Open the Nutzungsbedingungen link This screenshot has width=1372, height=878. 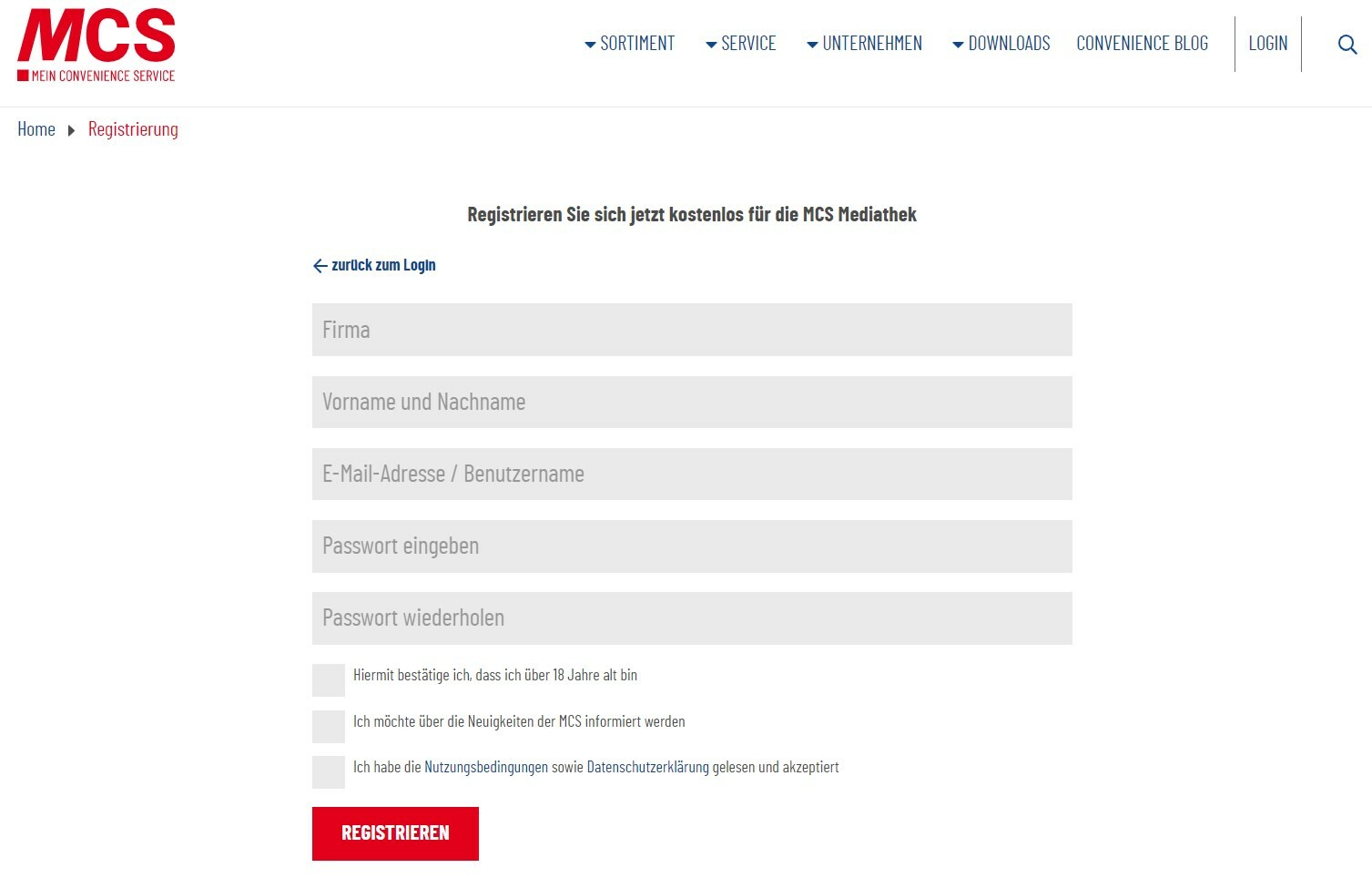pyautogui.click(x=486, y=767)
